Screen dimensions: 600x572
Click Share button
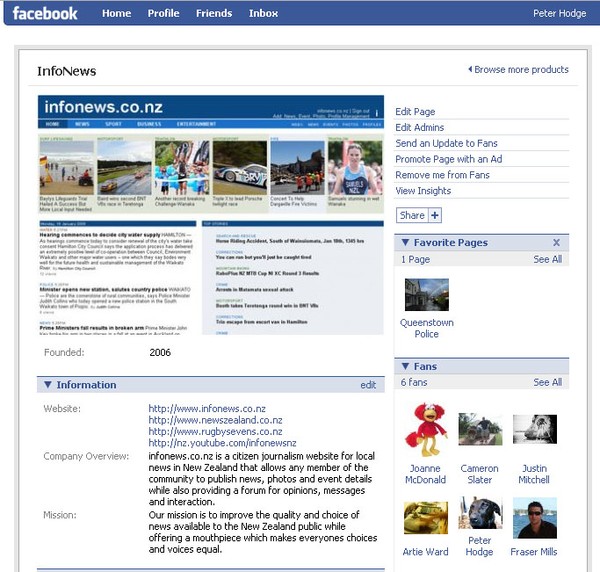point(412,215)
